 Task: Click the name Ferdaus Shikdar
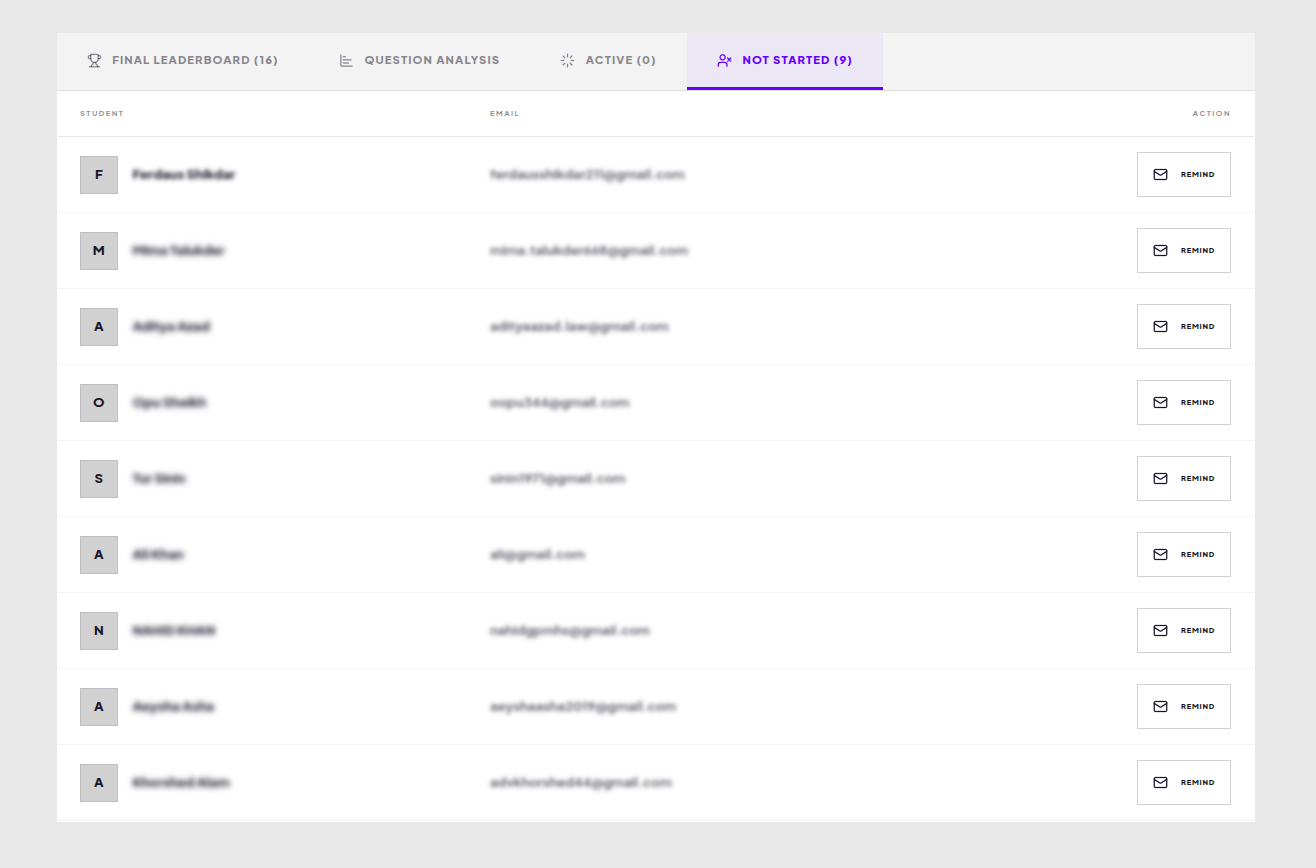184,175
